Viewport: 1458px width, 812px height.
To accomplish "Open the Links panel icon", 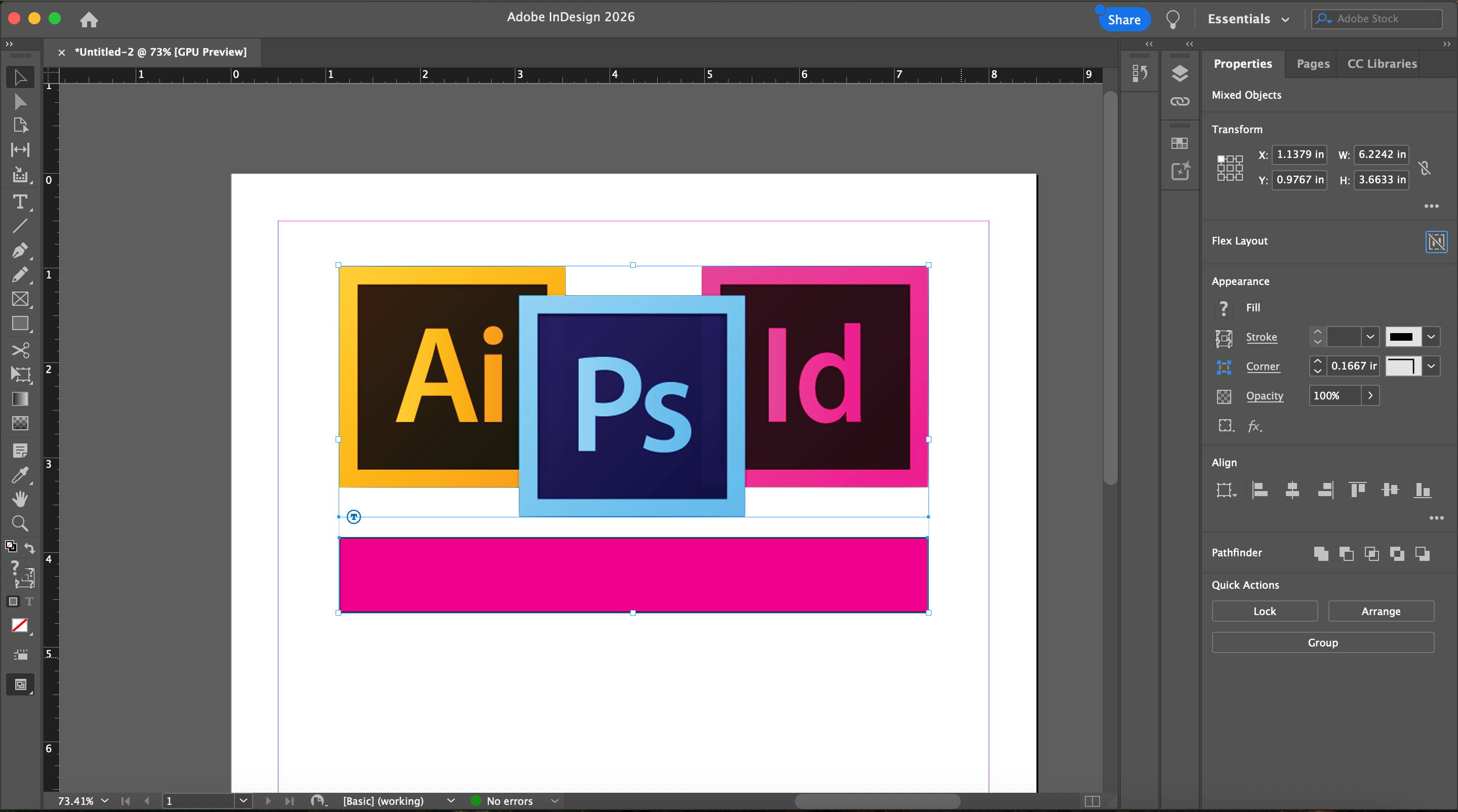I will coord(1180,102).
